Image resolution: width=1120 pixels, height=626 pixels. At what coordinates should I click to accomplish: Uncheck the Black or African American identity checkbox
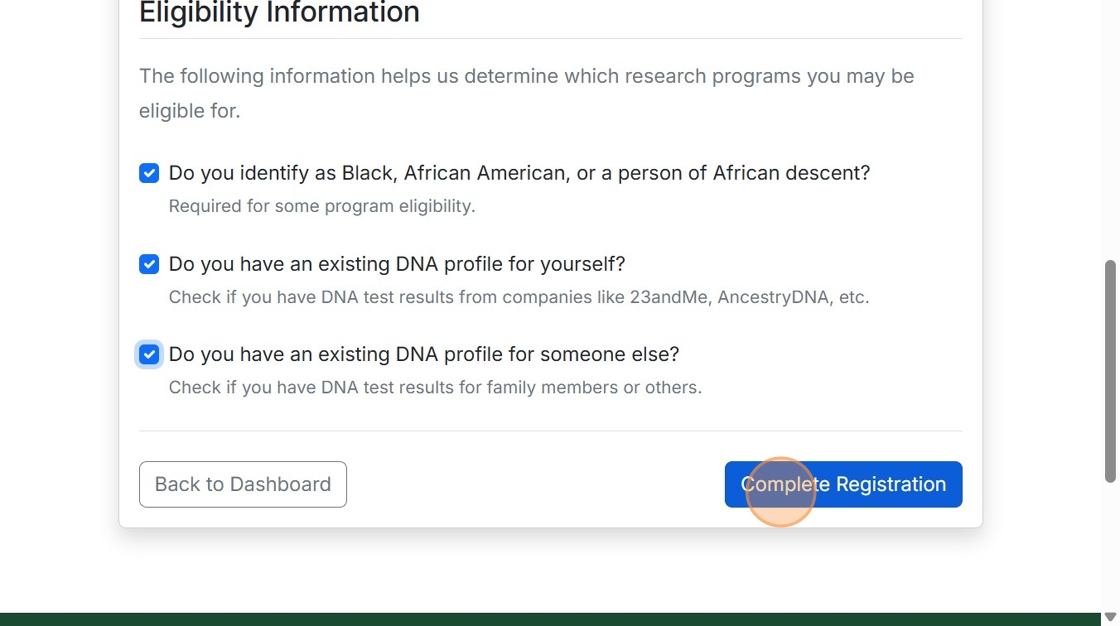(149, 173)
